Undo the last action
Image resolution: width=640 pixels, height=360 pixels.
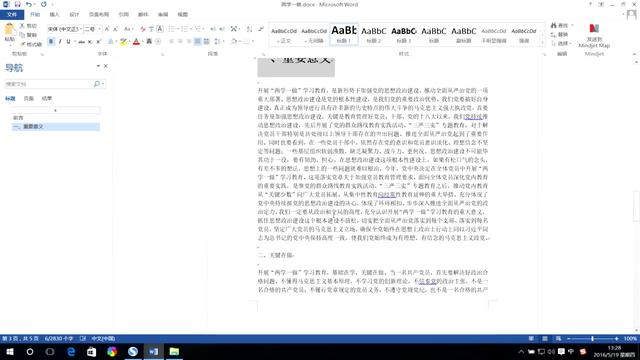point(29,4)
